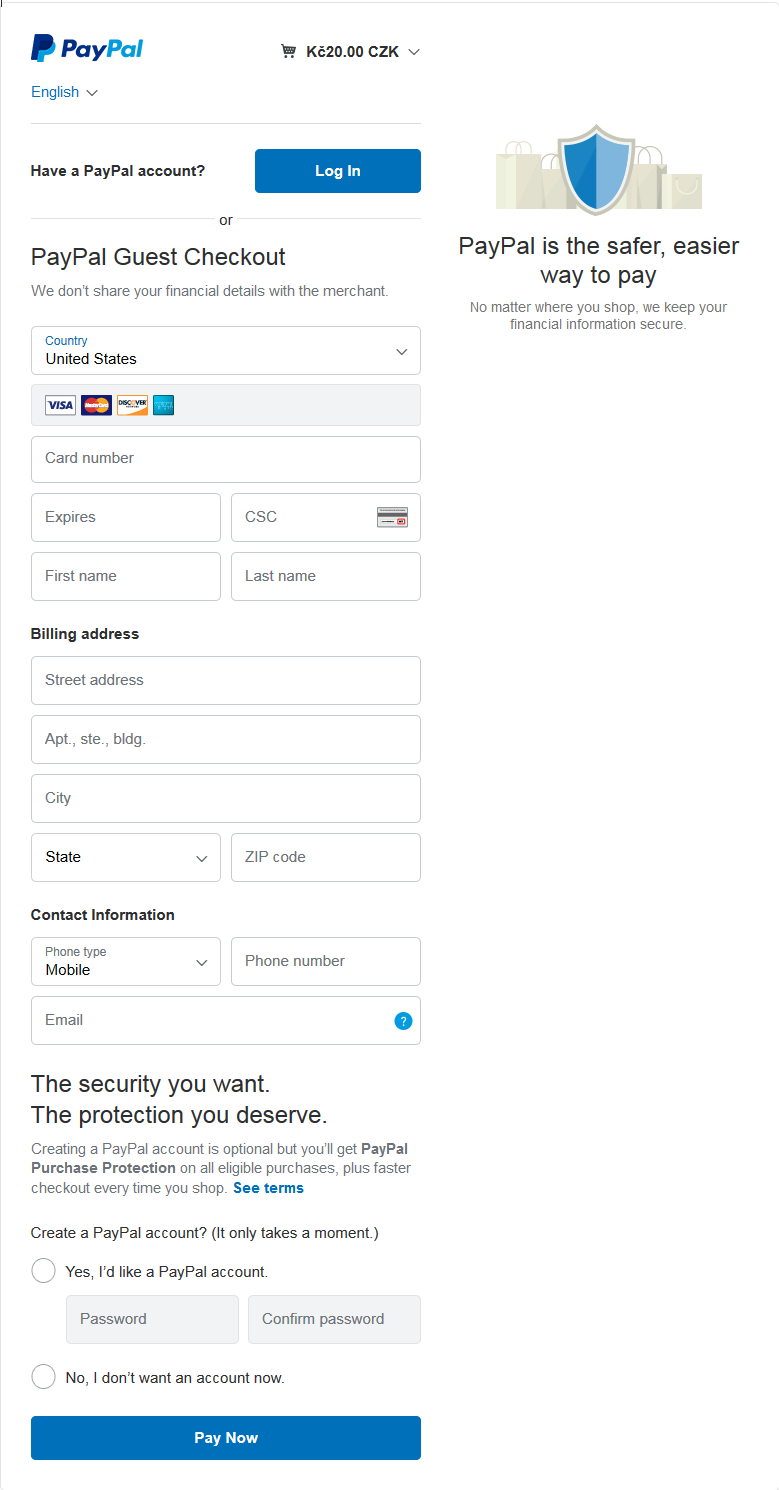Select No, I don't want an account now
The image size is (779, 1490).
[x=44, y=1377]
